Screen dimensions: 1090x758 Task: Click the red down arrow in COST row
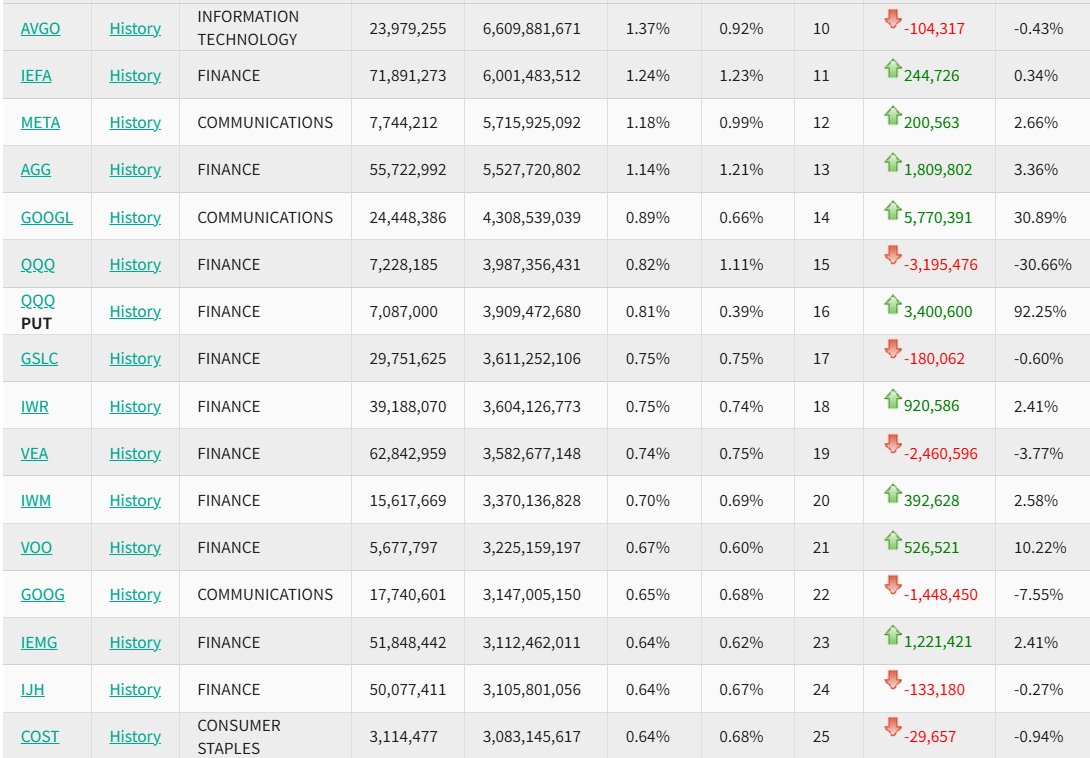(893, 729)
